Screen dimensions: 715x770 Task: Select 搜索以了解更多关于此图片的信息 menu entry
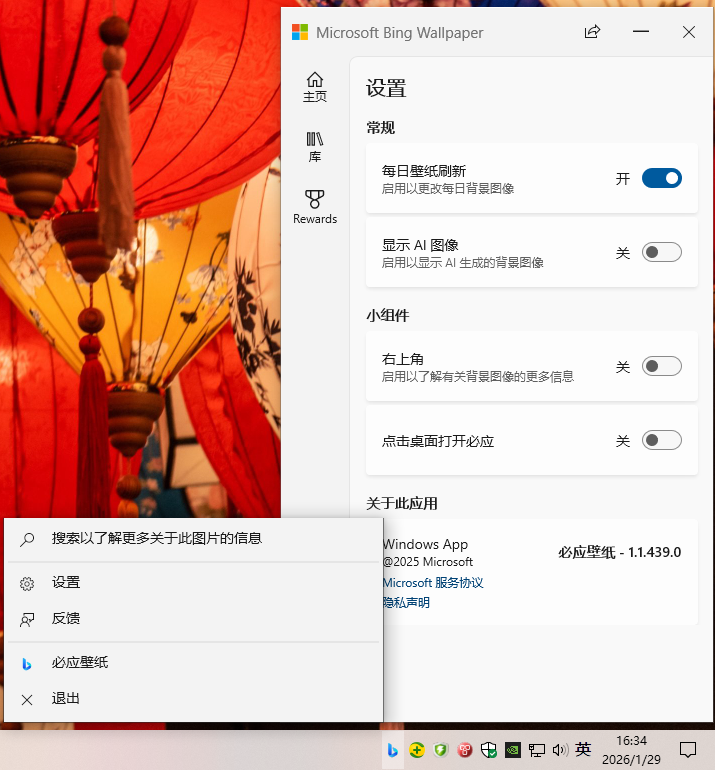(x=193, y=539)
